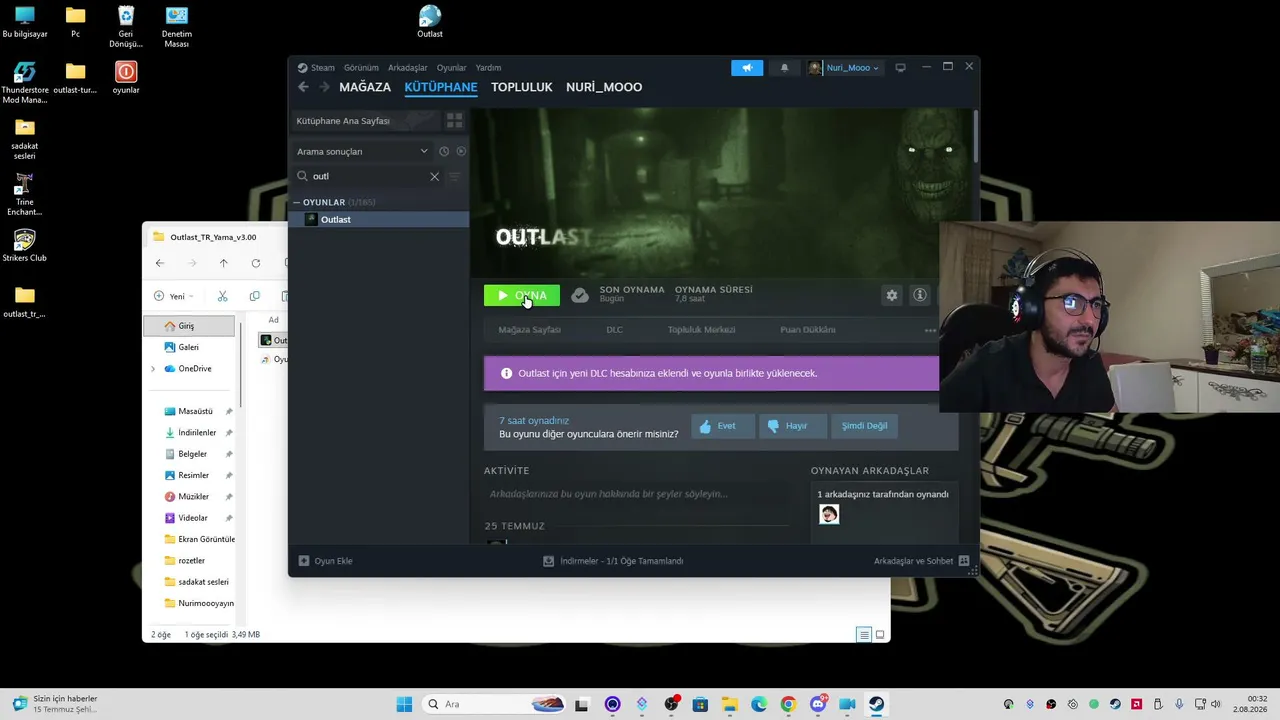The height and width of the screenshot is (720, 1280).
Task: Open İndirmeler downloads status
Action: (x=613, y=561)
